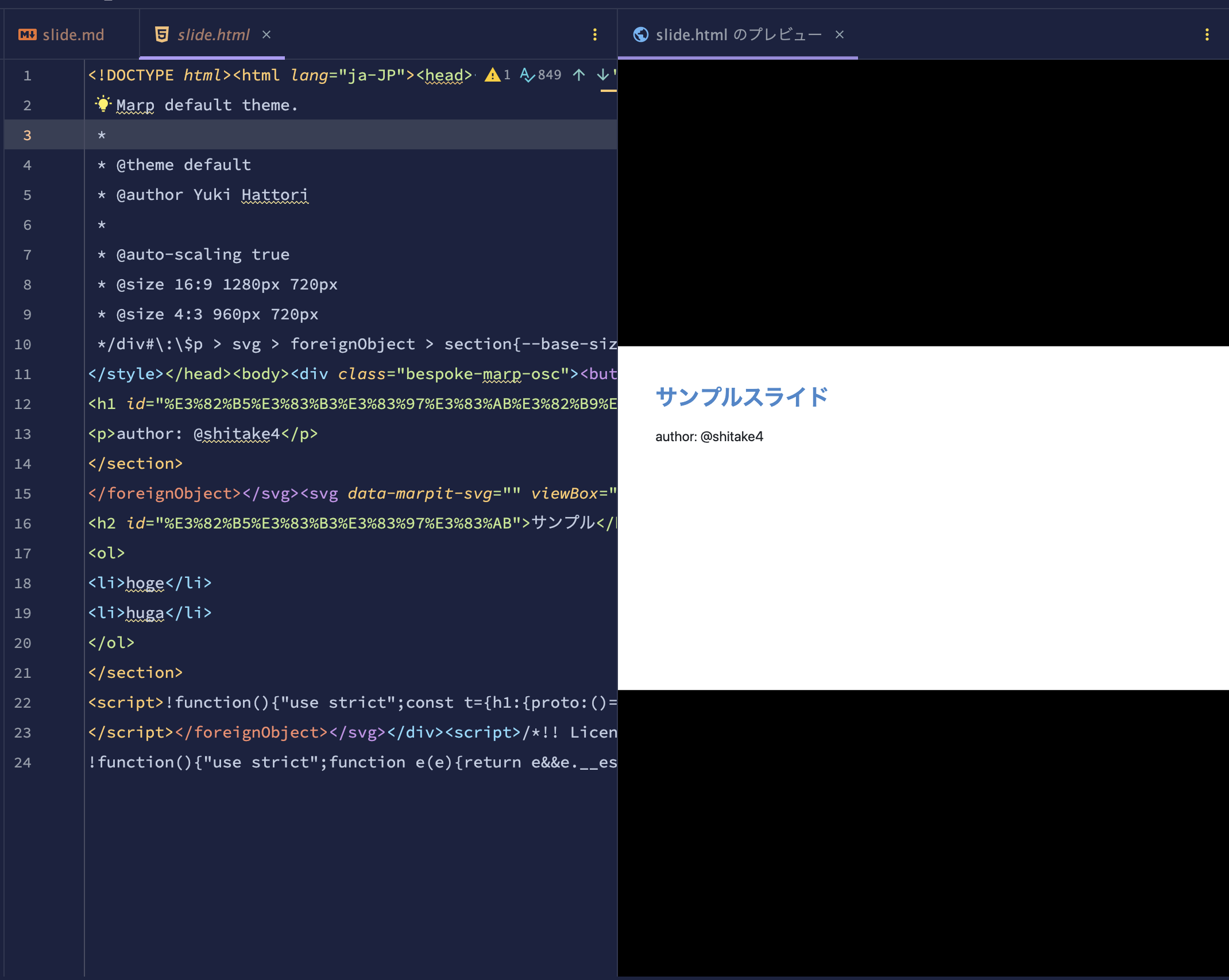This screenshot has width=1229, height=980.
Task: Click the サンプルスライド heading in the preview
Action: 741,396
